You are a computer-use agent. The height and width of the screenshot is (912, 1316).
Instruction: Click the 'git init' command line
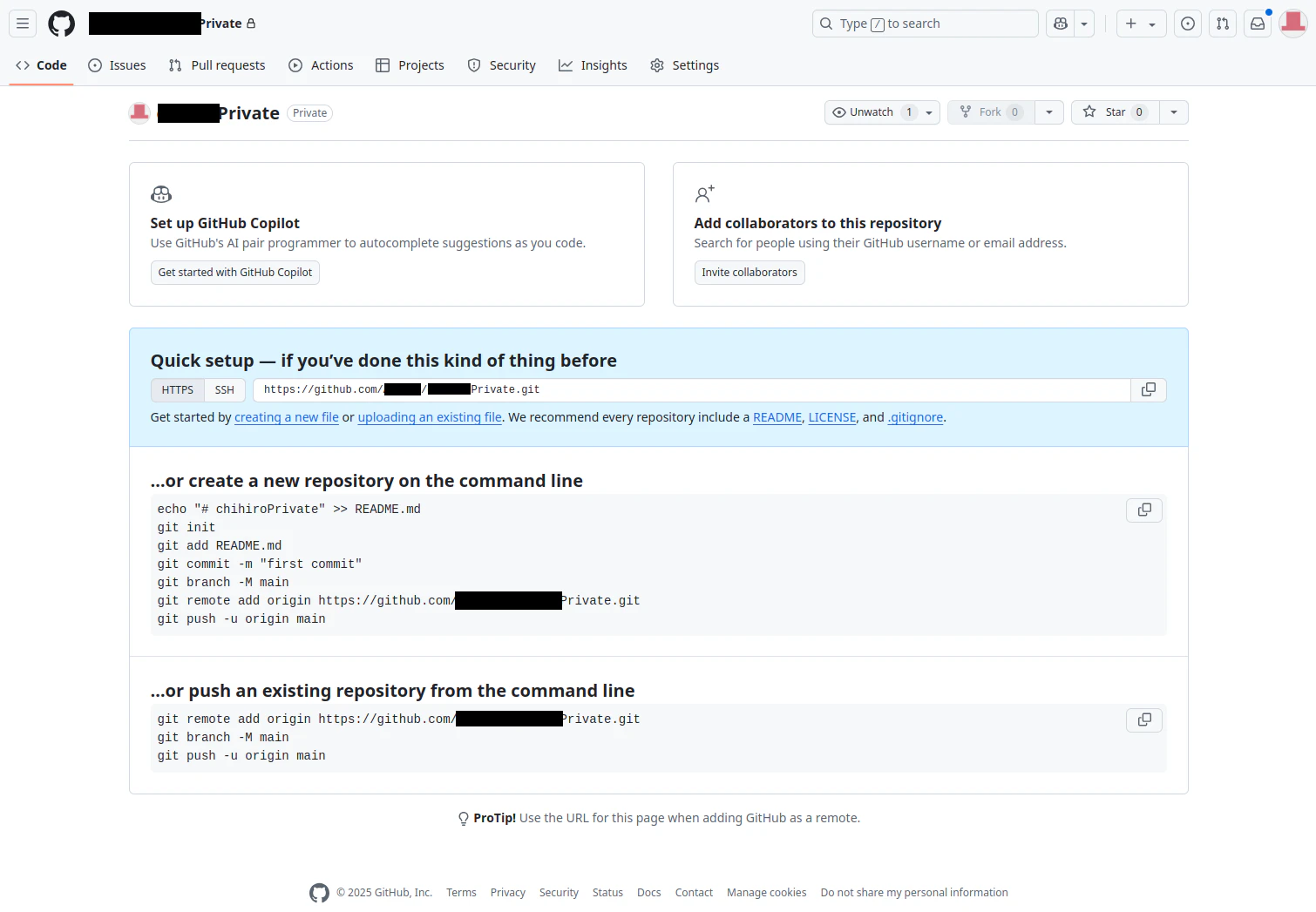point(187,528)
